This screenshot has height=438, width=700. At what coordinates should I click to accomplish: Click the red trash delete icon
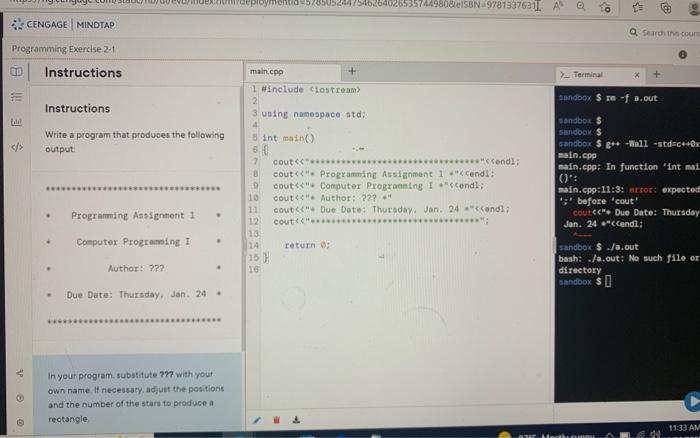coord(276,420)
